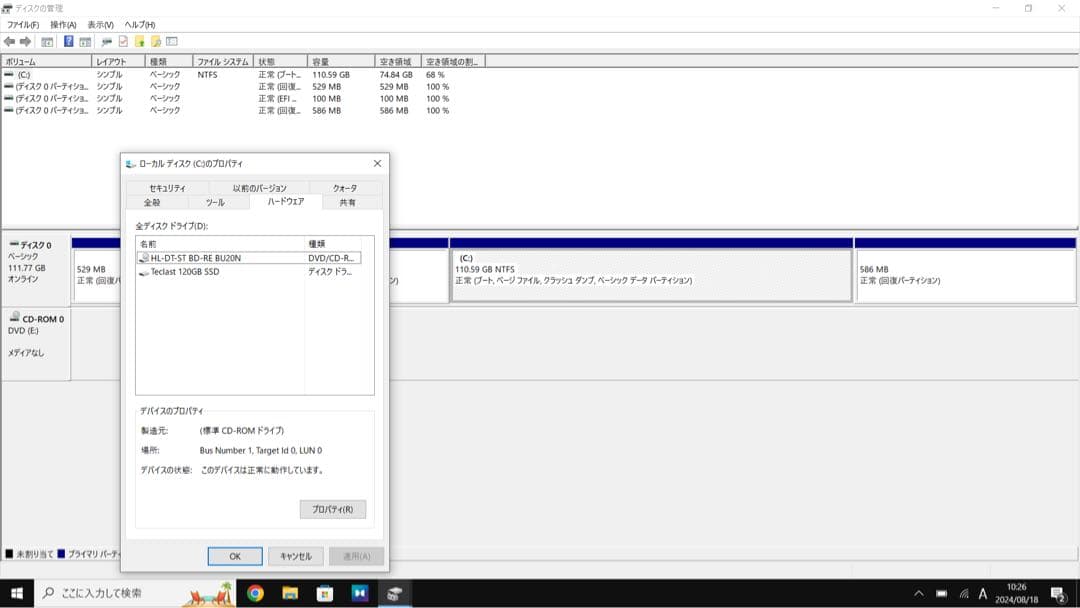Open Help via the blue question mark icon
Screen dimensions: 1080x608
(69, 41)
